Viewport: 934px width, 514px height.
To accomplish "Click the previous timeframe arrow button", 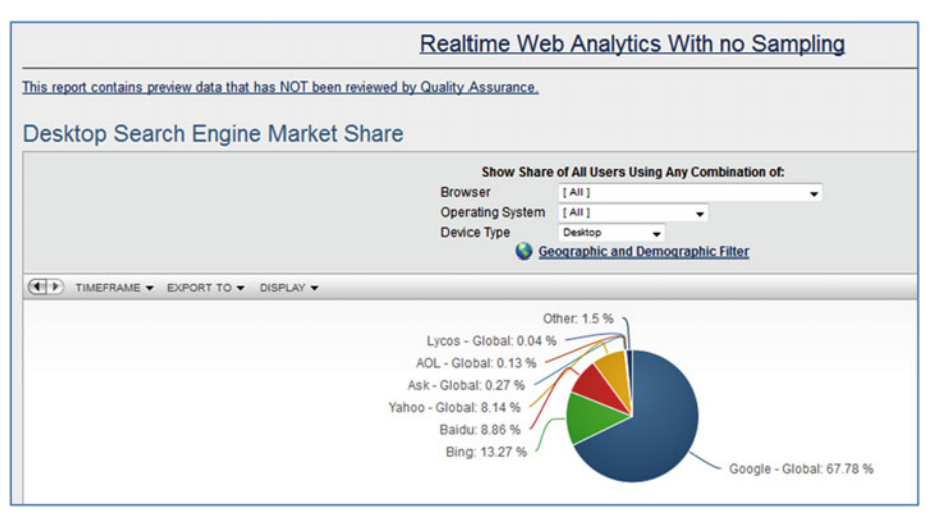I will tap(37, 287).
